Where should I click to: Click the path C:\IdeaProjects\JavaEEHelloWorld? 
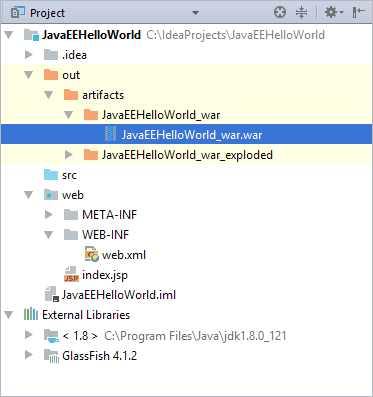tap(235, 35)
